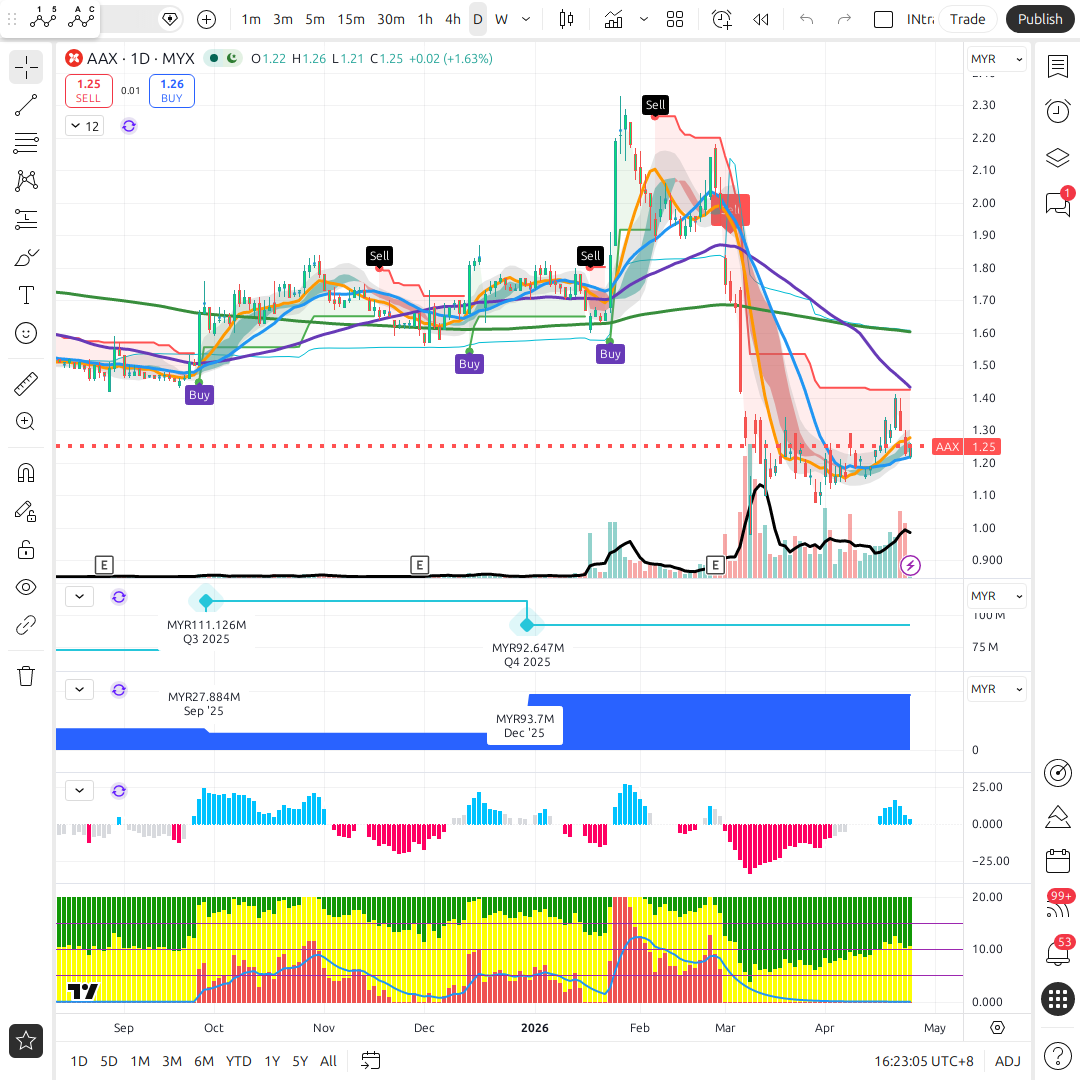Image resolution: width=1080 pixels, height=1080 pixels.
Task: Open the go-to-date calendar beside All
Action: click(371, 1061)
